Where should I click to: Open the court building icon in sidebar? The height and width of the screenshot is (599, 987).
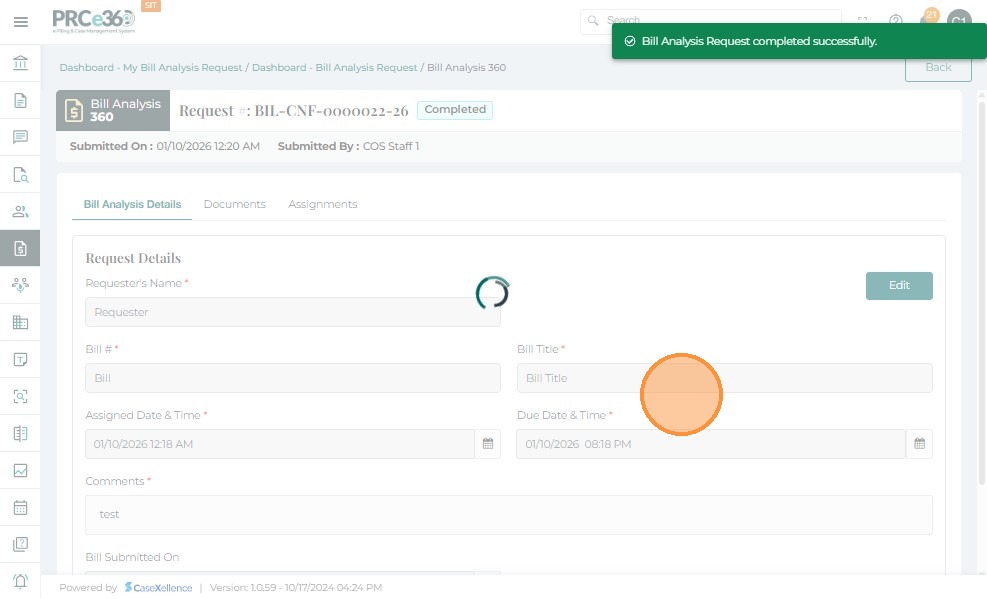[20, 63]
